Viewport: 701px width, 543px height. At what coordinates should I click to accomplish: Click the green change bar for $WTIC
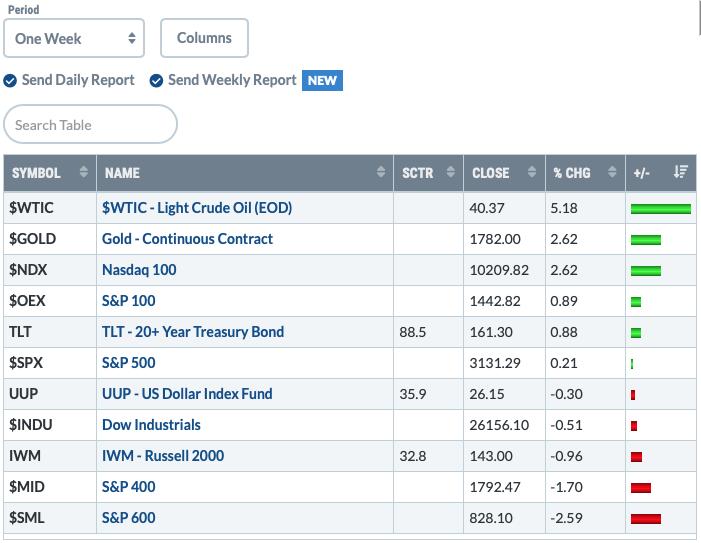point(661,209)
